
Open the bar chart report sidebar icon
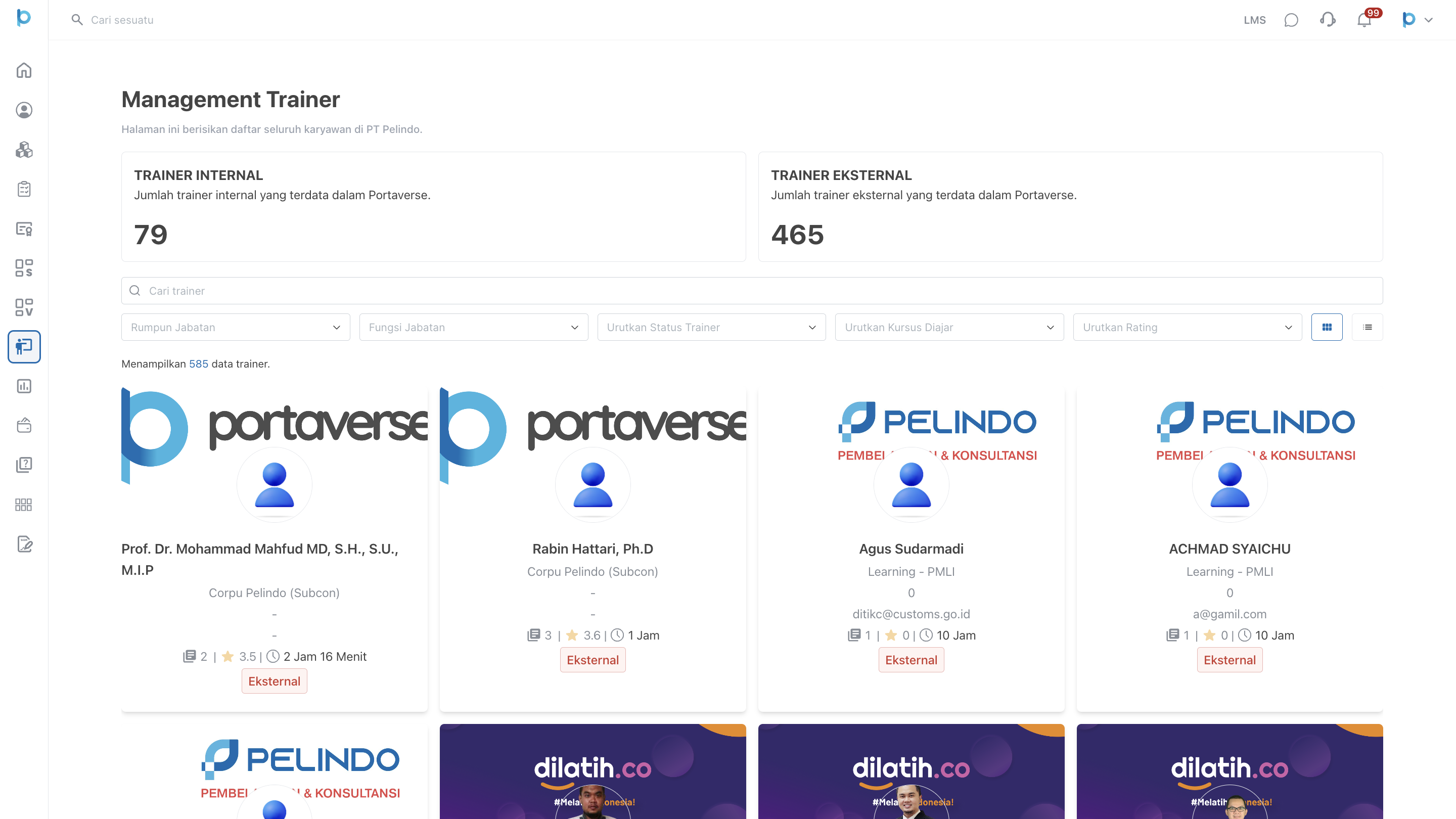click(24, 386)
